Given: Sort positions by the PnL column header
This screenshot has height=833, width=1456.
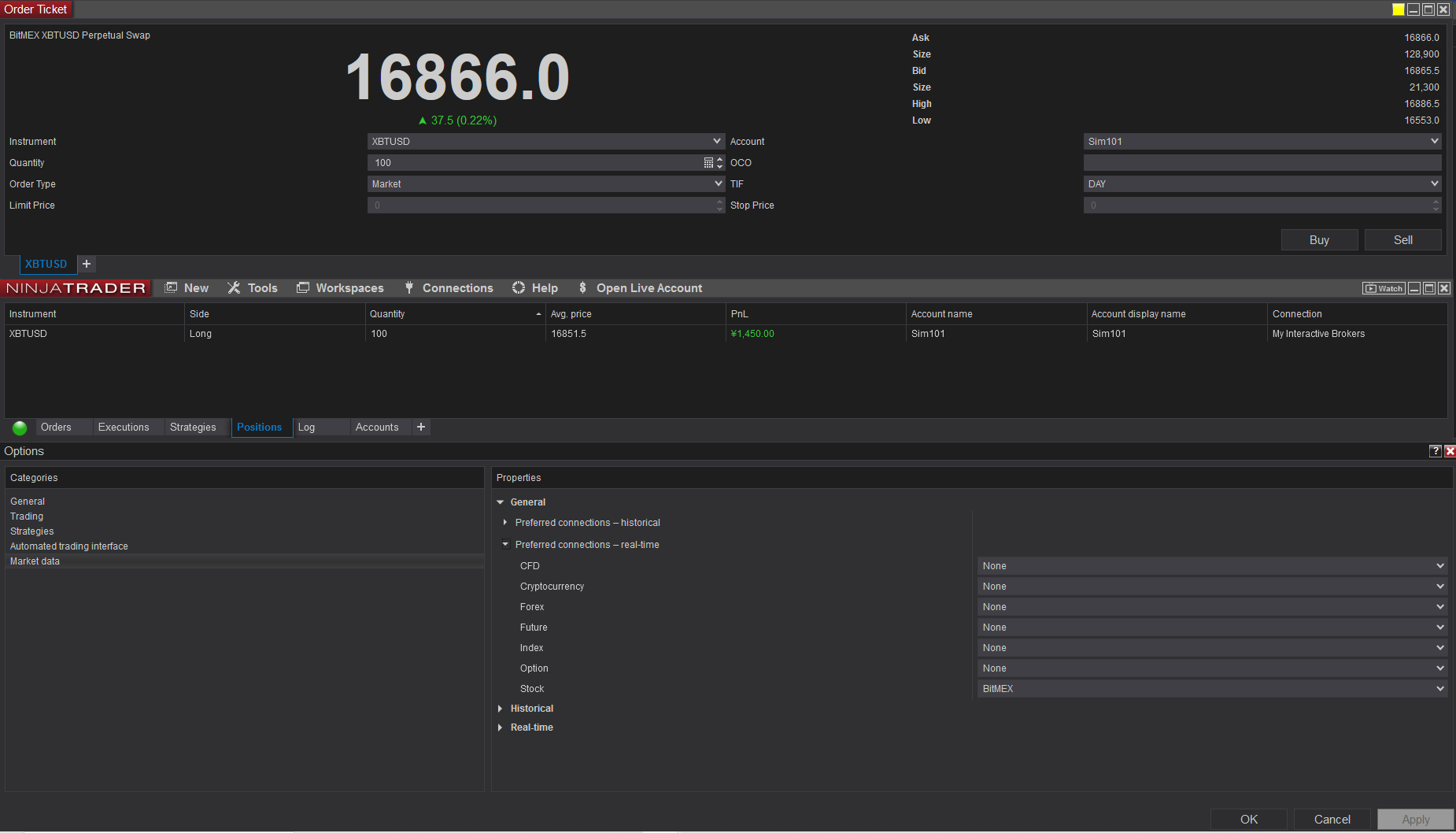Looking at the screenshot, I should click(x=816, y=314).
